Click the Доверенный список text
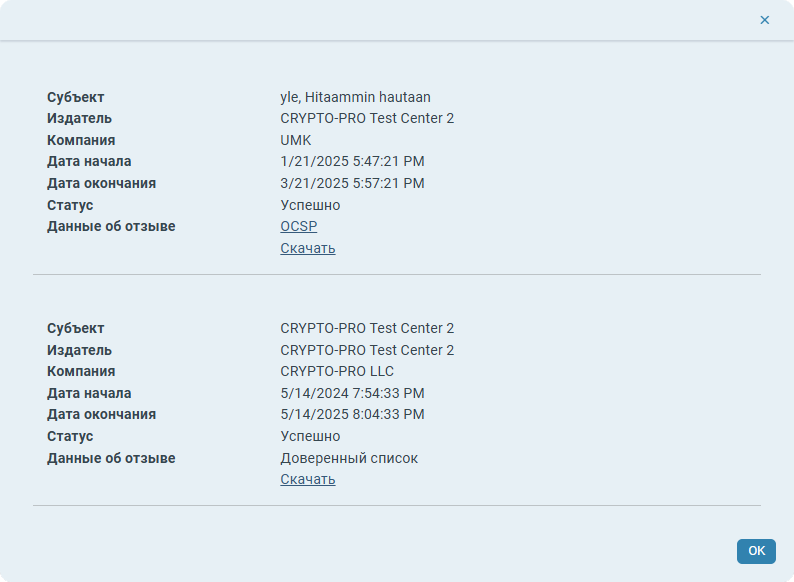Screen dimensions: 794x582 349,458
